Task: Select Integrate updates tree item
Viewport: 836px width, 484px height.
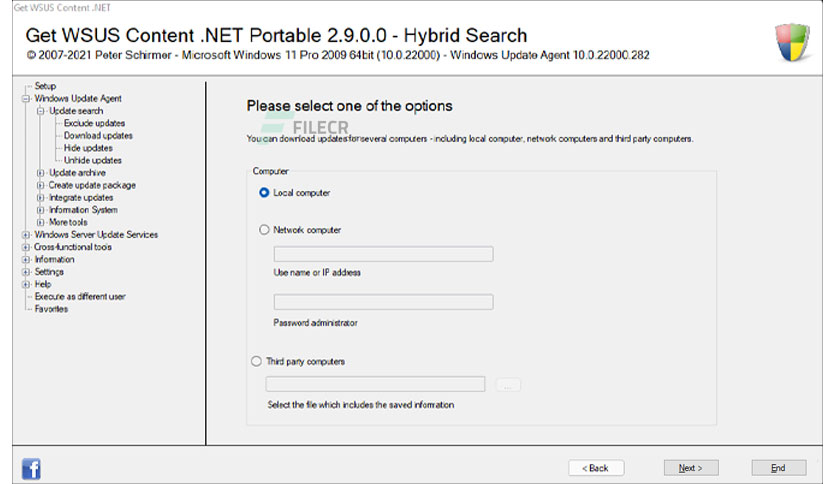Action: pos(81,197)
